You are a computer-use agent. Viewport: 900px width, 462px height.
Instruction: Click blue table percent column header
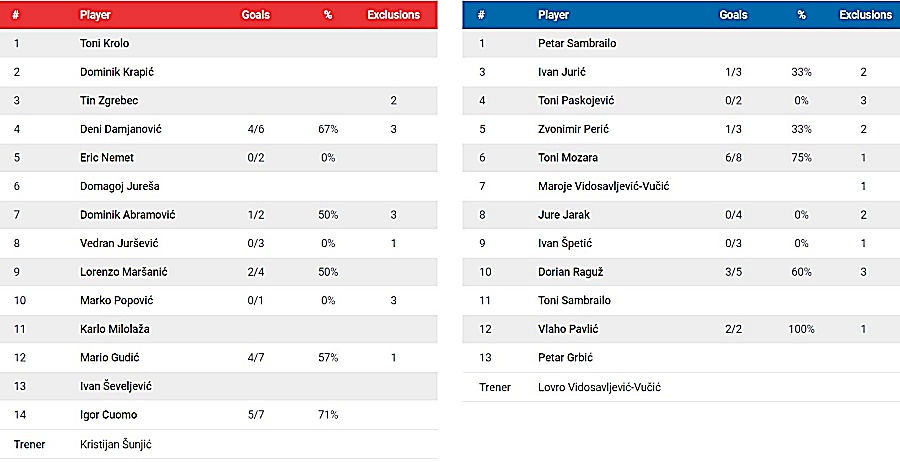(801, 15)
